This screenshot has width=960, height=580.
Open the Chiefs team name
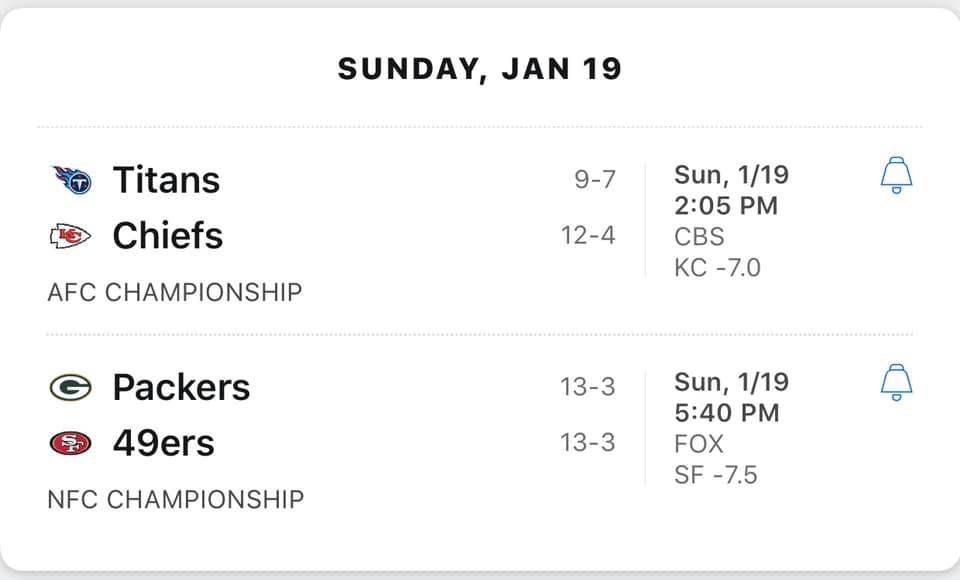tap(168, 235)
